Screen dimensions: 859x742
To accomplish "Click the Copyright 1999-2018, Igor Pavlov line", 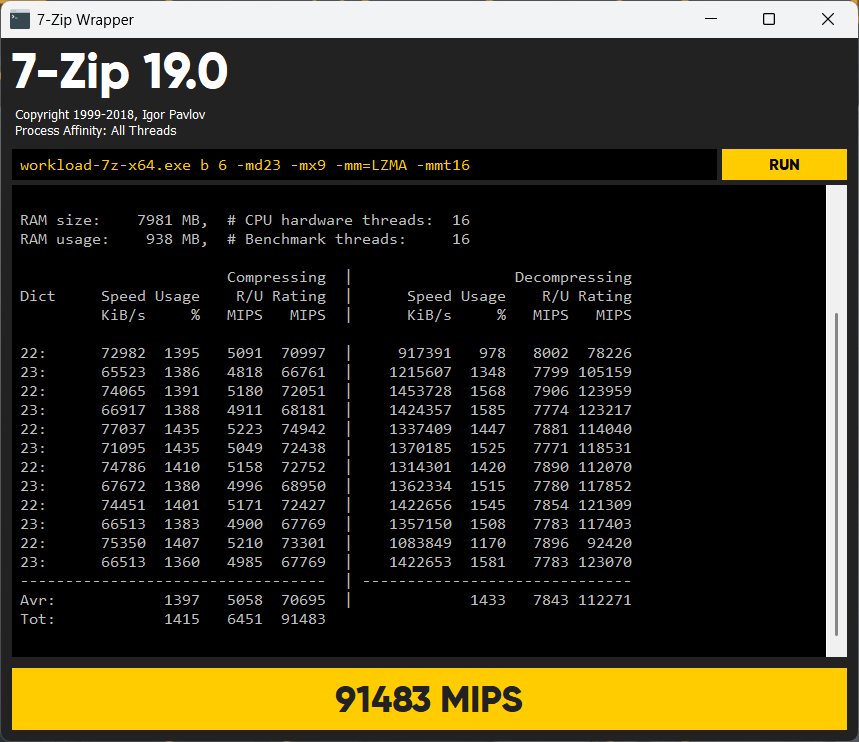I will pos(110,115).
